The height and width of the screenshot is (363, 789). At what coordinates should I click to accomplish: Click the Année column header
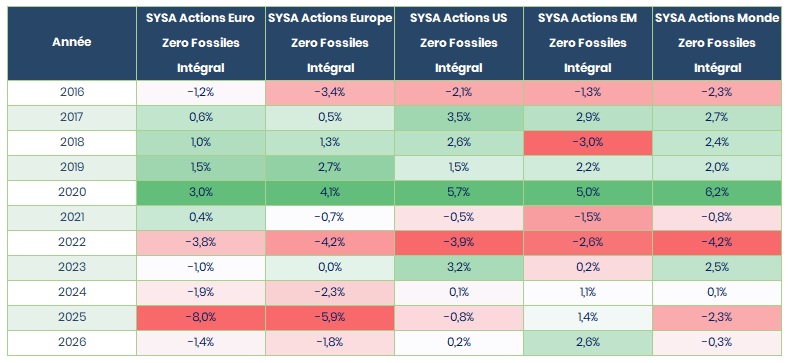click(72, 43)
